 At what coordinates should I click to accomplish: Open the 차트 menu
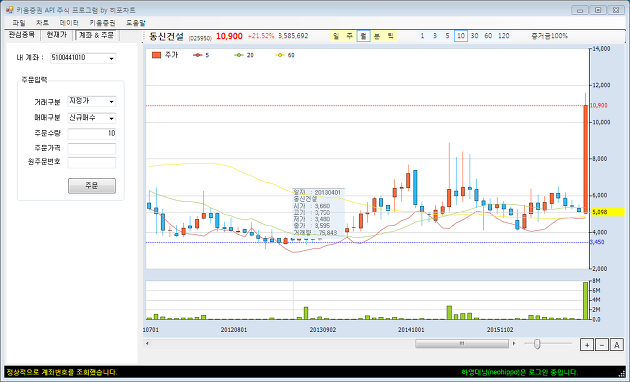43,23
